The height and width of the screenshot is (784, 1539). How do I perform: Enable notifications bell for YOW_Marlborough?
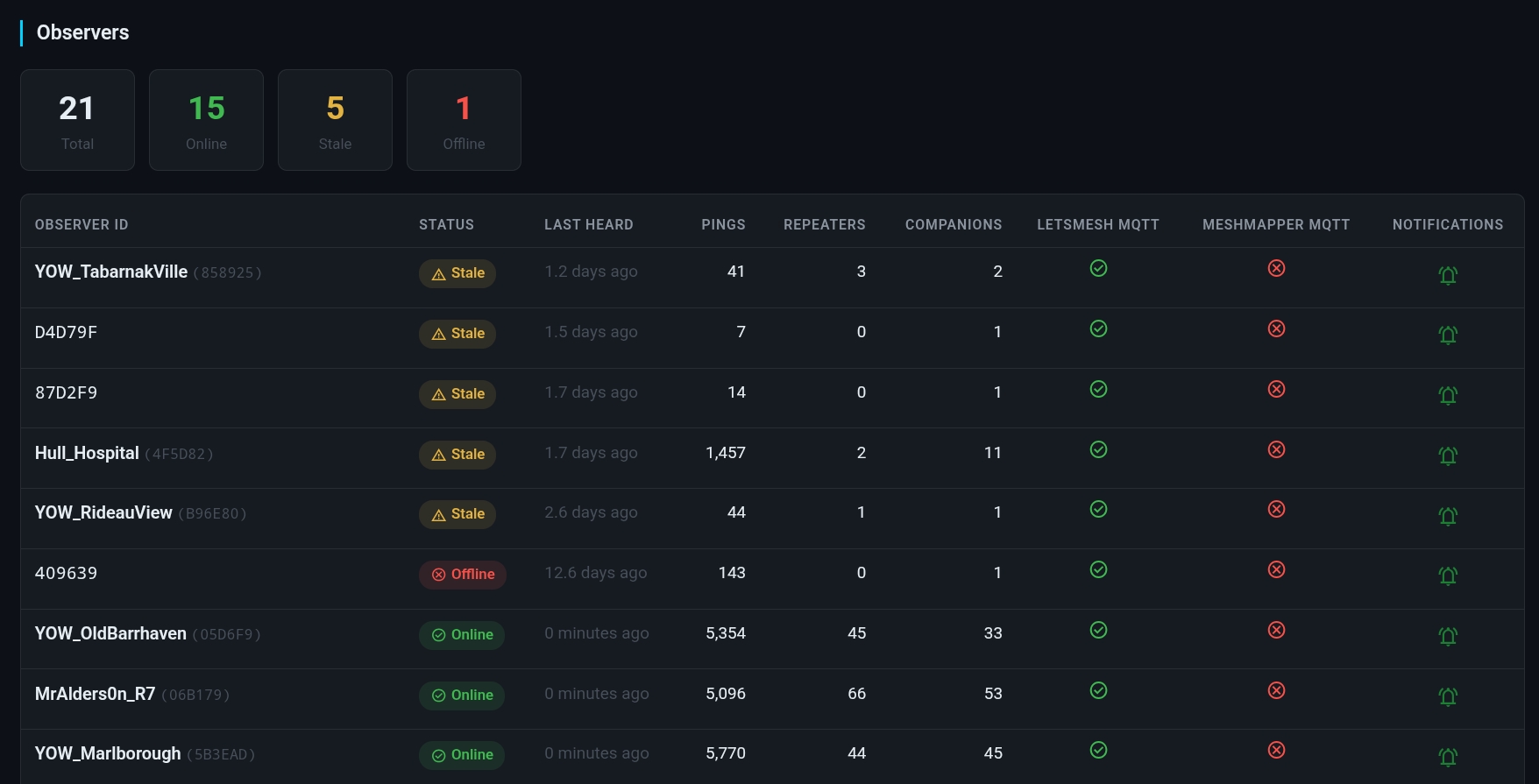(x=1447, y=757)
